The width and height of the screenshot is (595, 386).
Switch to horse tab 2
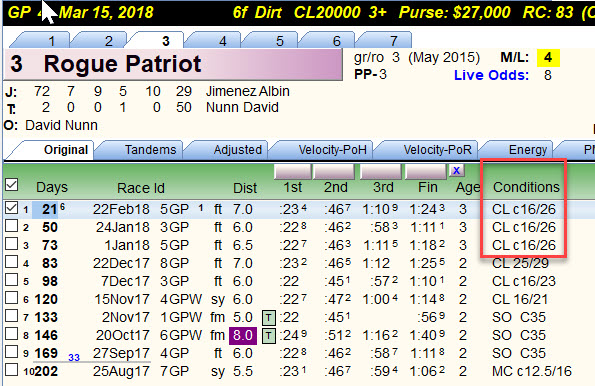(x=99, y=40)
